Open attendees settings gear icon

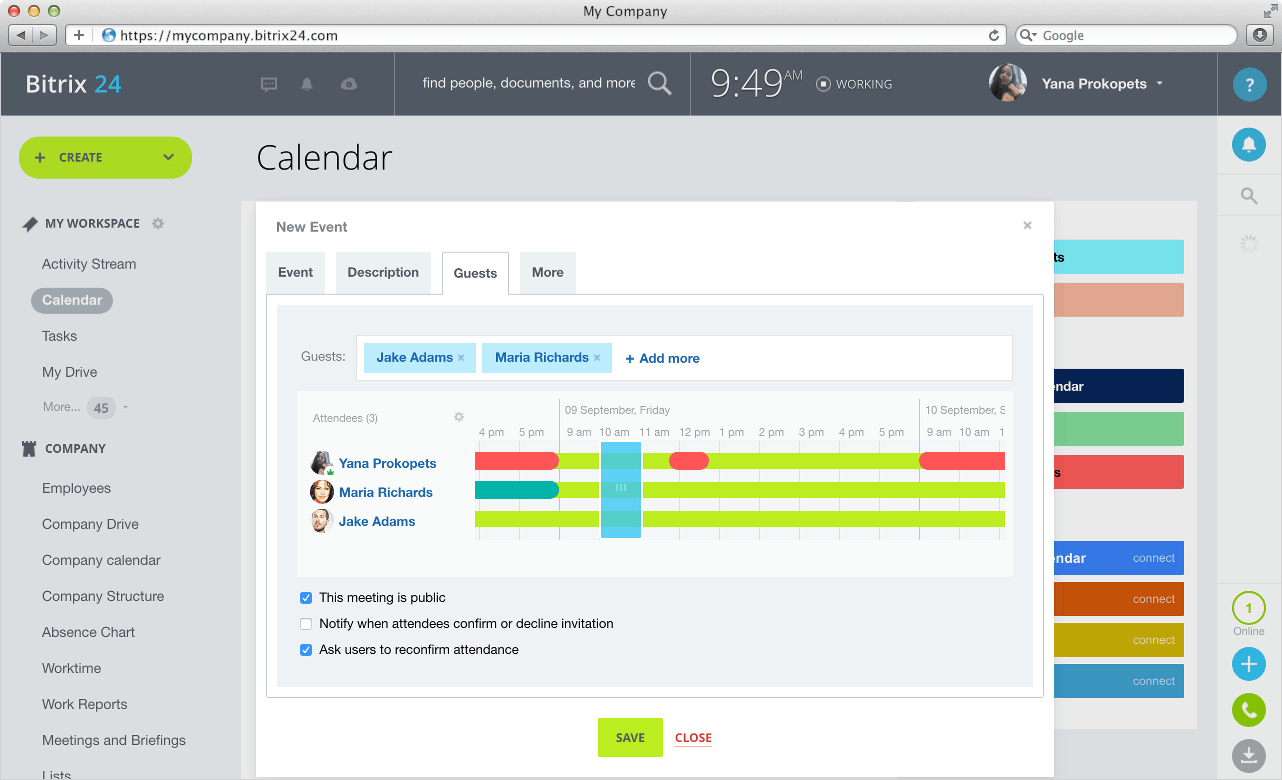(x=459, y=417)
